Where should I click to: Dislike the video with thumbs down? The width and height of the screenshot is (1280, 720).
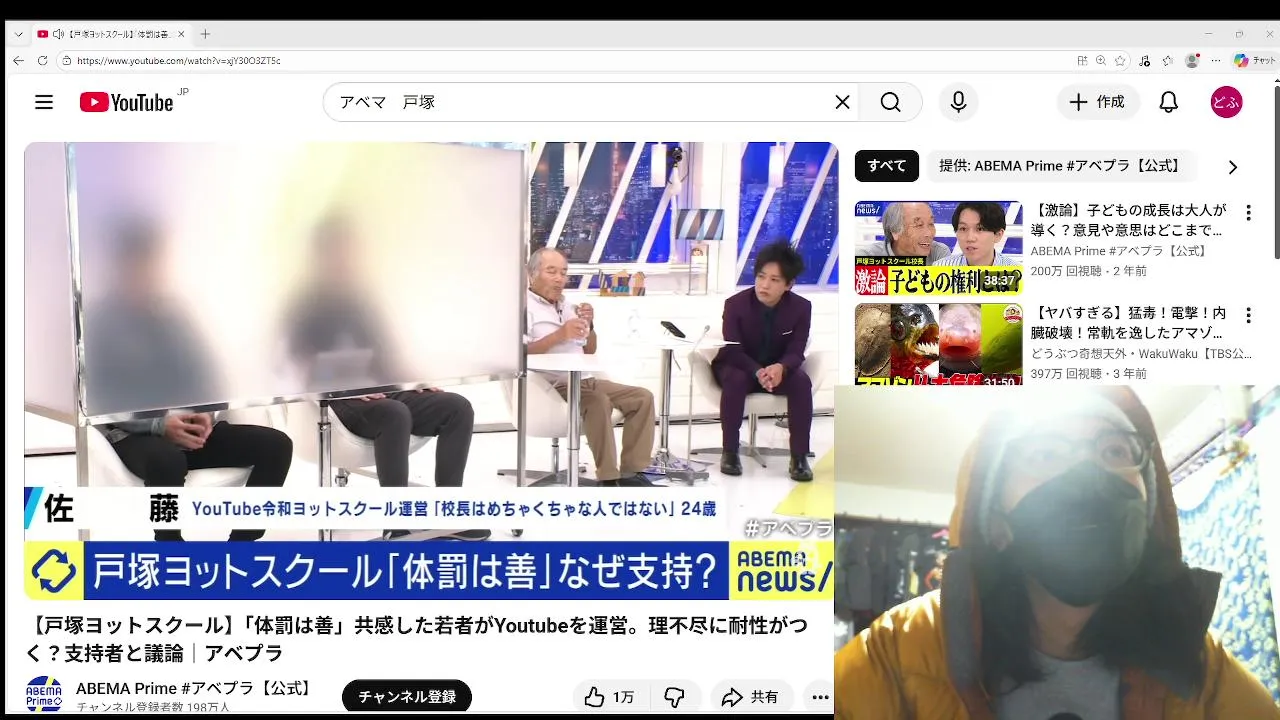tap(675, 697)
